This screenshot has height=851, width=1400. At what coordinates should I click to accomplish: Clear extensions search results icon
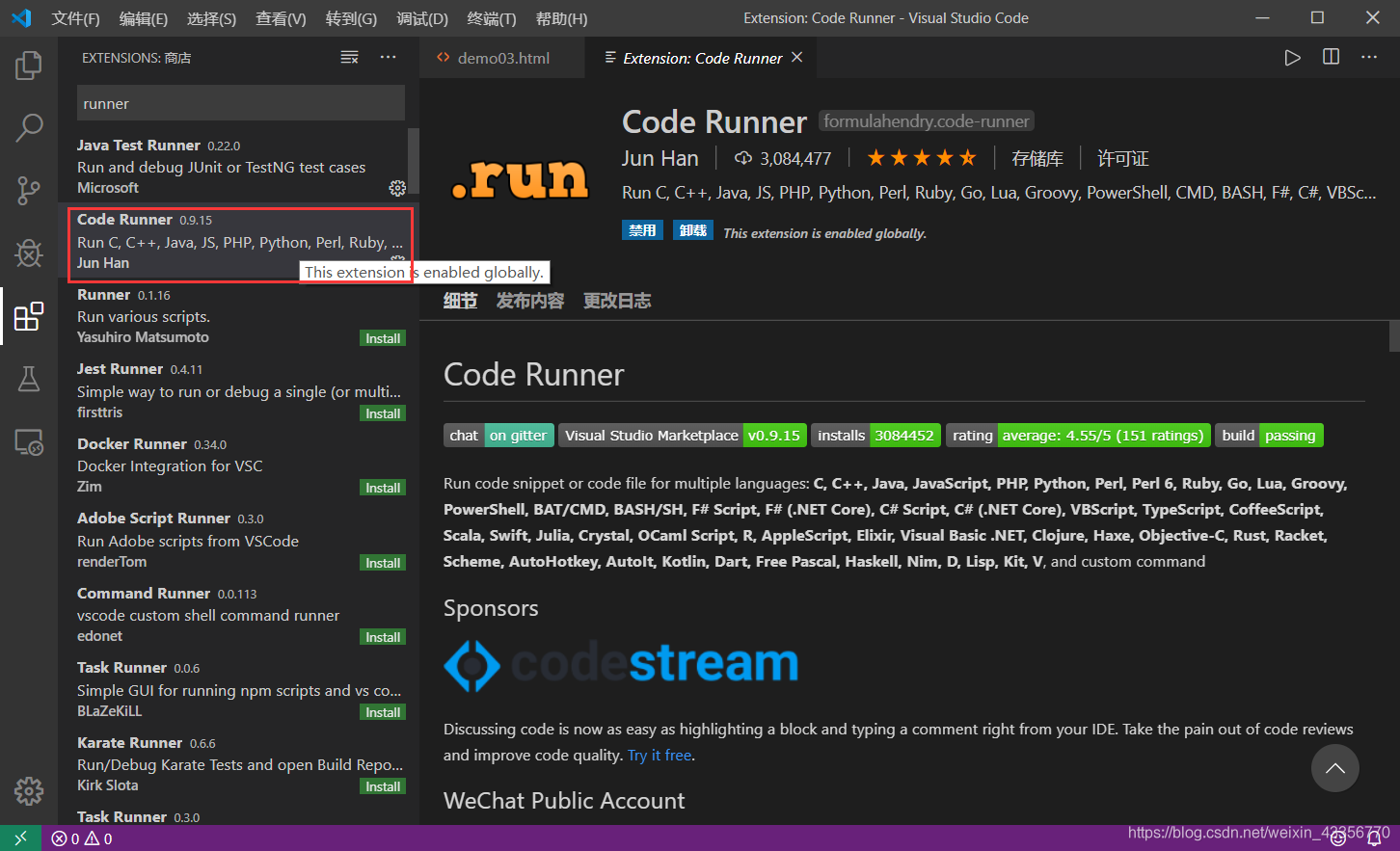tap(350, 58)
